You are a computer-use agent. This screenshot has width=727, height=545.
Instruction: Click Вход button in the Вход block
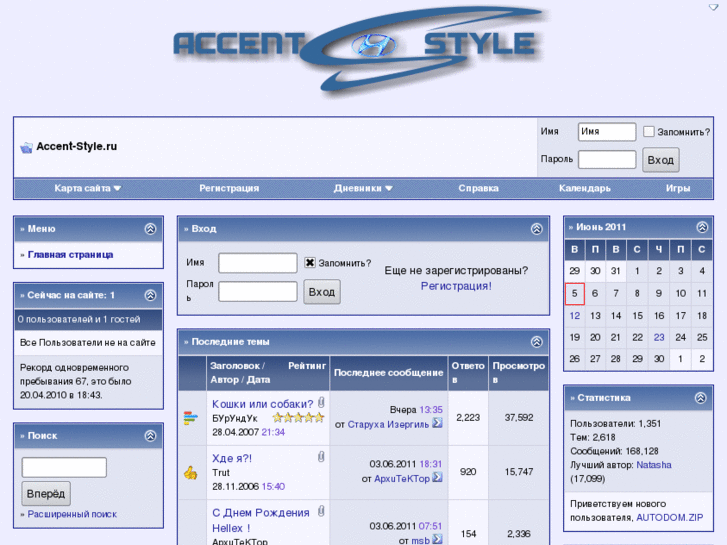[x=322, y=292]
